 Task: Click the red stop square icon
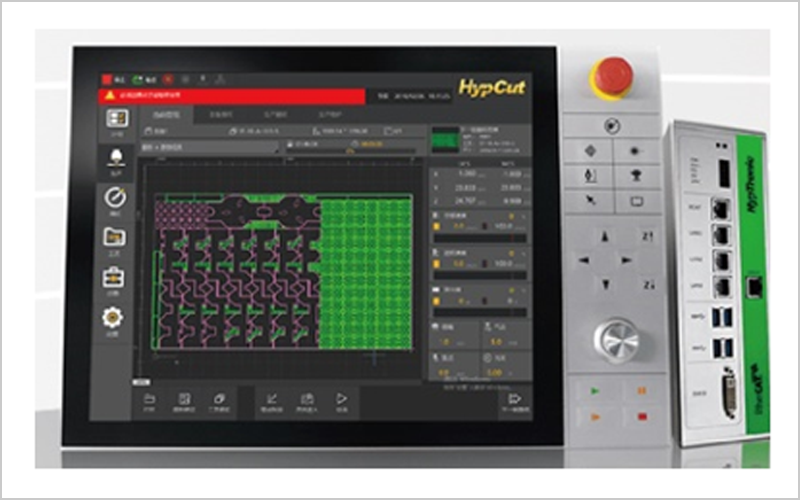[x=107, y=80]
